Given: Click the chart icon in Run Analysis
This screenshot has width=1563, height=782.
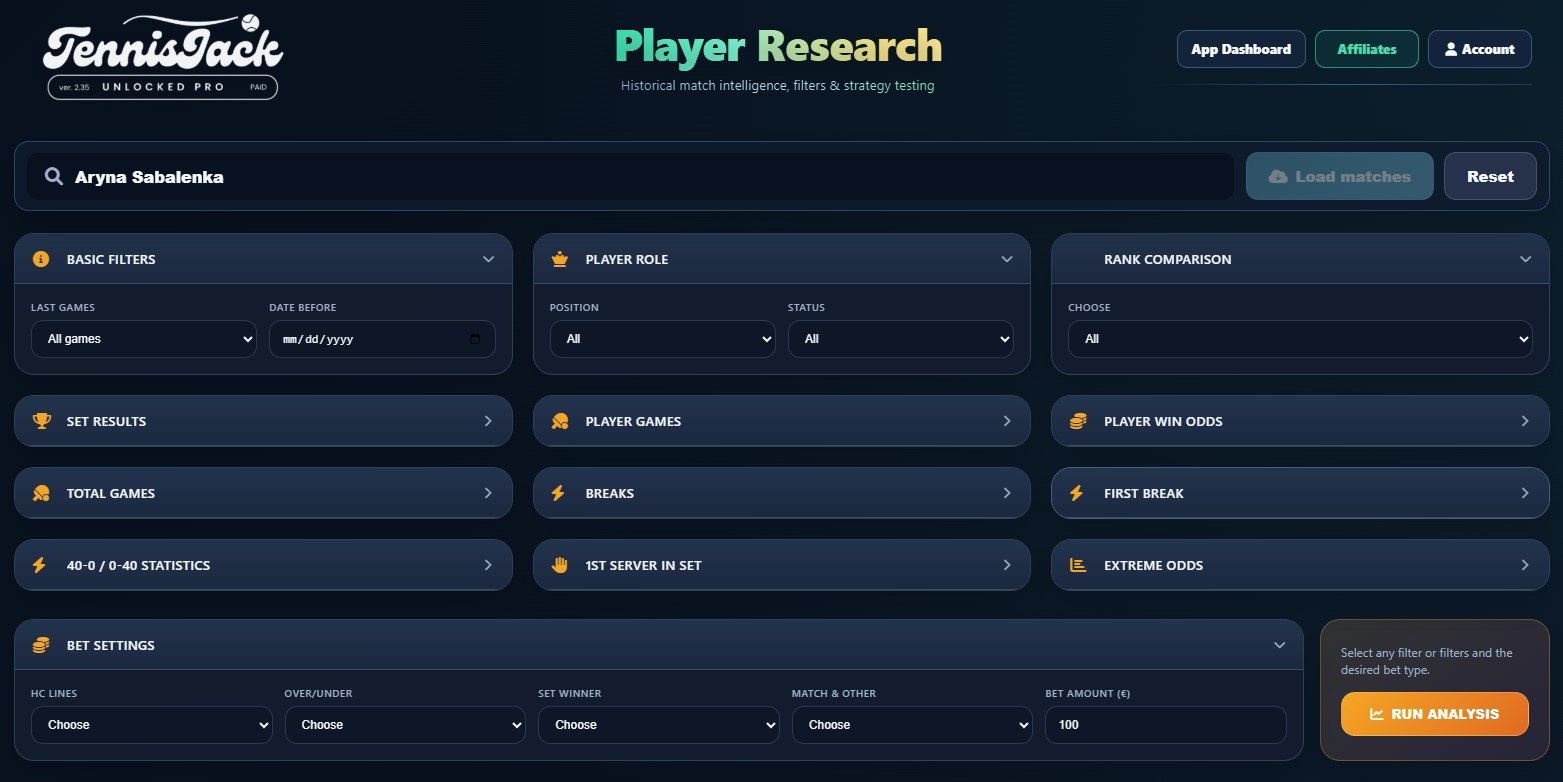Looking at the screenshot, I should (x=1377, y=714).
